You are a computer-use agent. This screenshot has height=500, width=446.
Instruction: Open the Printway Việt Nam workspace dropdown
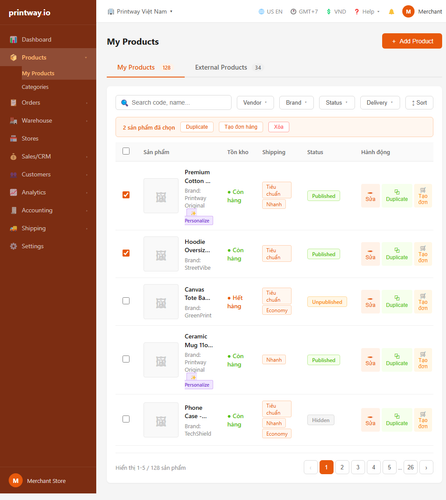(140, 12)
